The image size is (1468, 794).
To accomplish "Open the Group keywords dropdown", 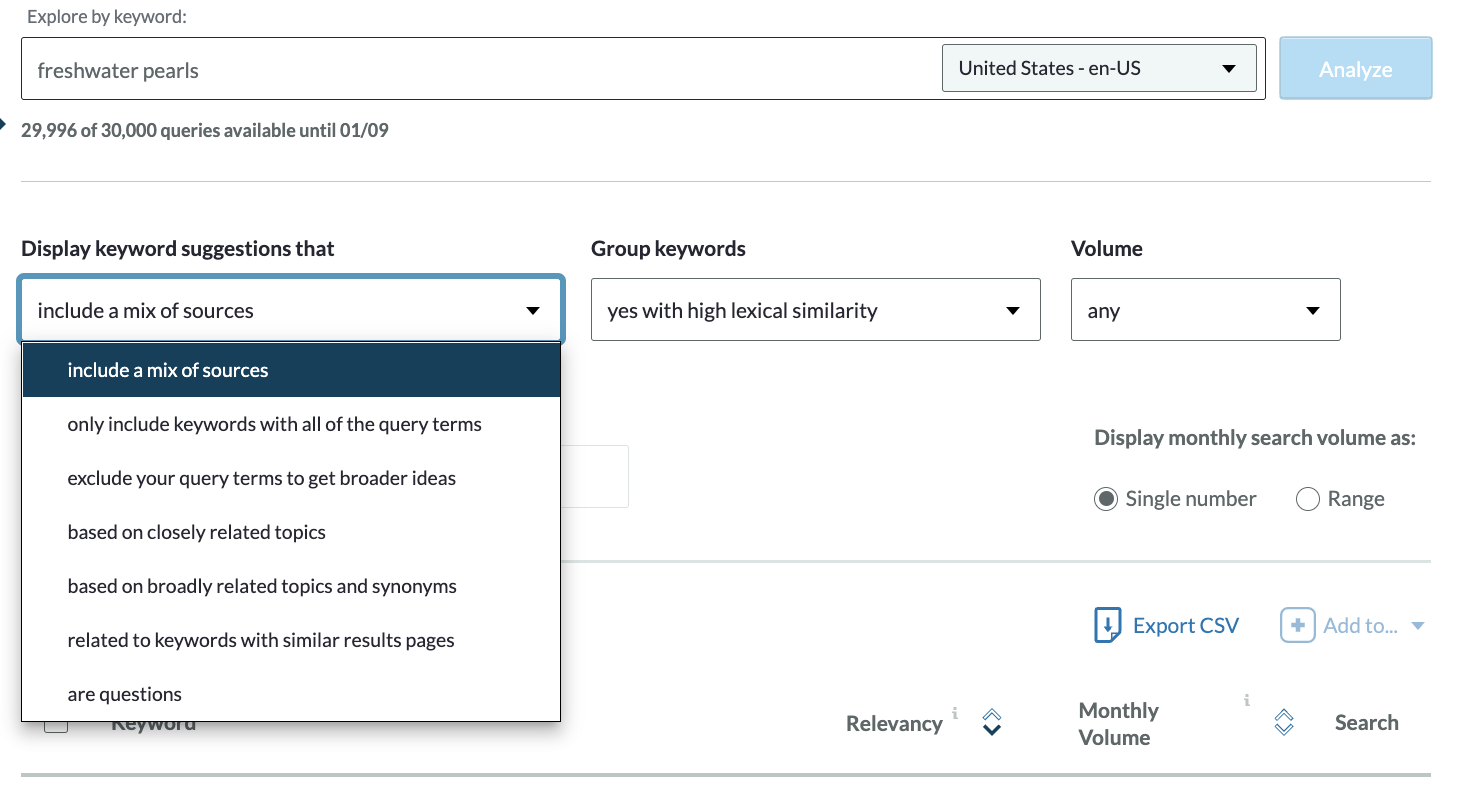I will (815, 311).
